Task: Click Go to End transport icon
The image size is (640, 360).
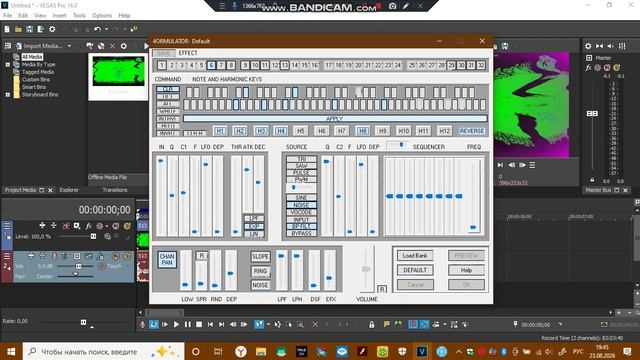Action: click(x=221, y=324)
